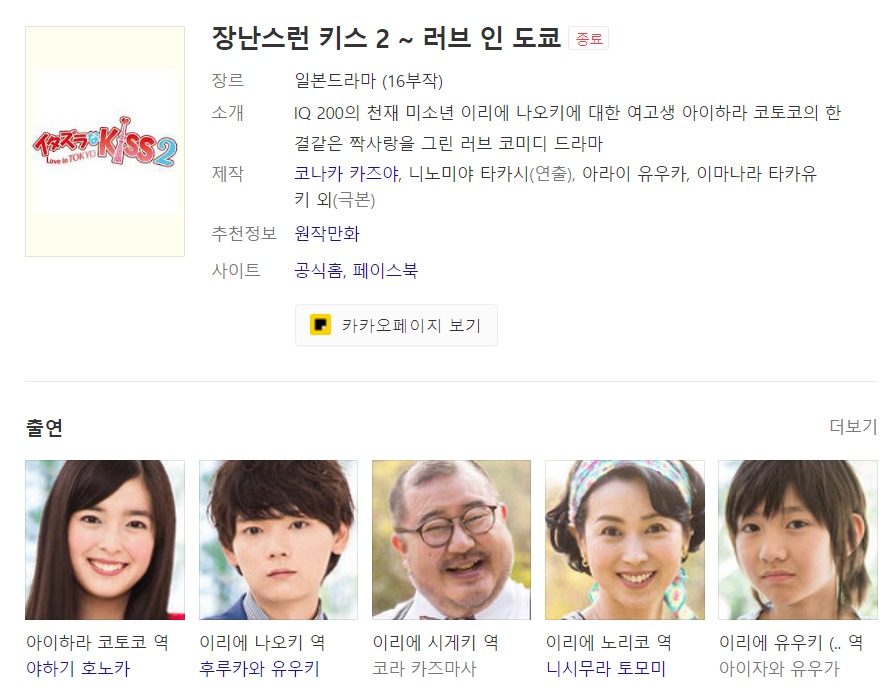Click the Itazura na Kiss 2 poster
The width and height of the screenshot is (896, 691).
coord(105,141)
